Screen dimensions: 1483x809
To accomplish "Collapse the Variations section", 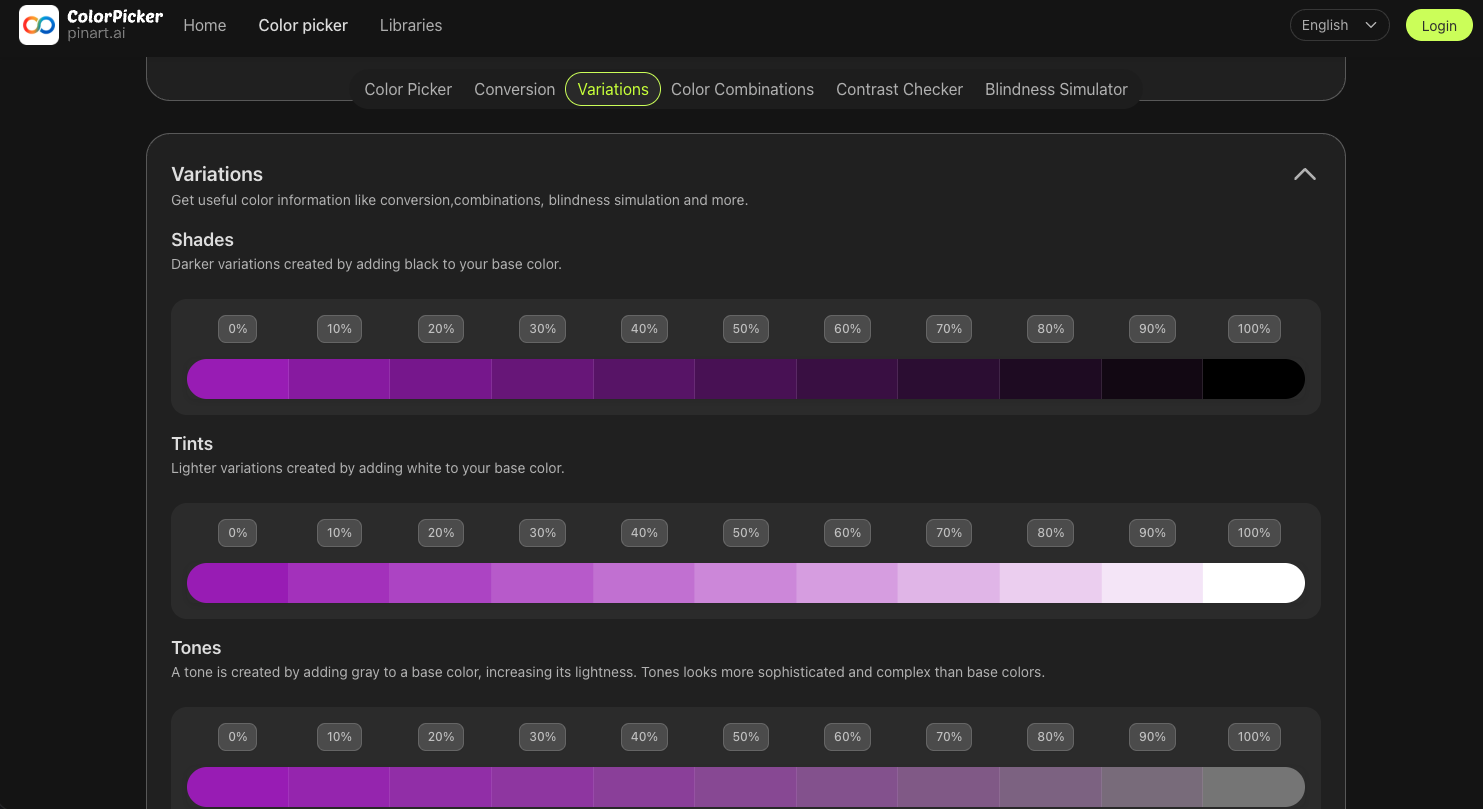I will [1304, 174].
